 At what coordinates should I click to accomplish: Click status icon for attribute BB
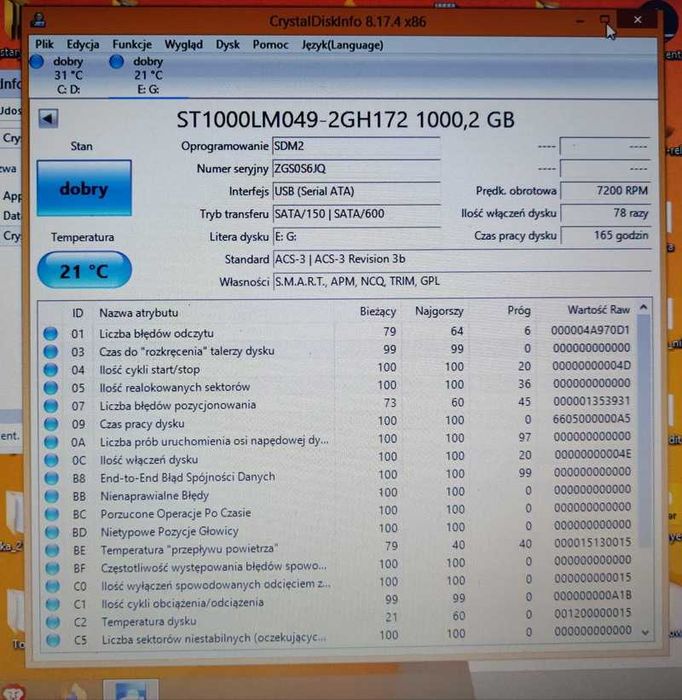pos(52,496)
